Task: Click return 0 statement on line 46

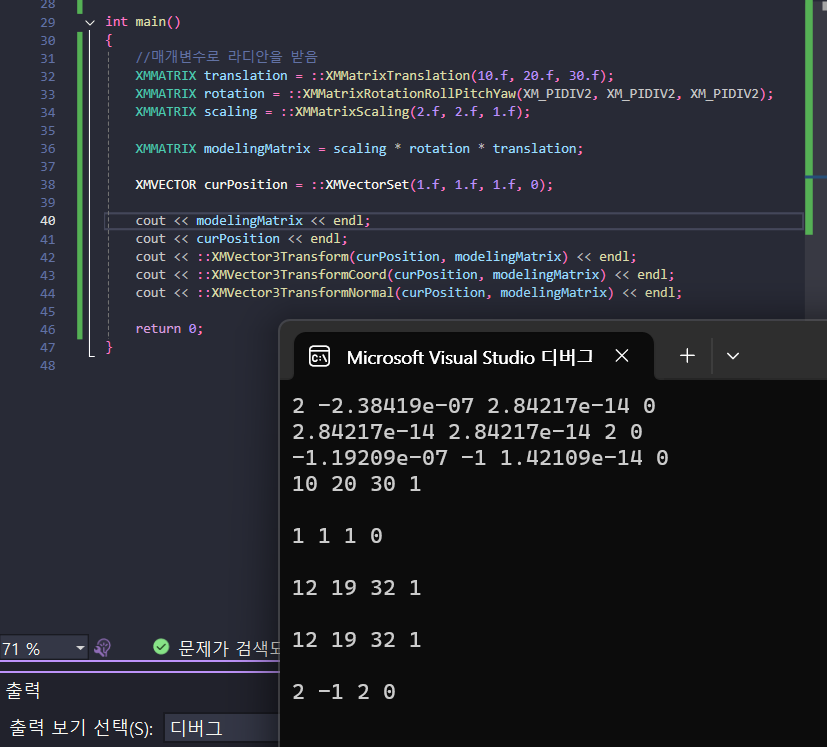Action: pos(169,329)
